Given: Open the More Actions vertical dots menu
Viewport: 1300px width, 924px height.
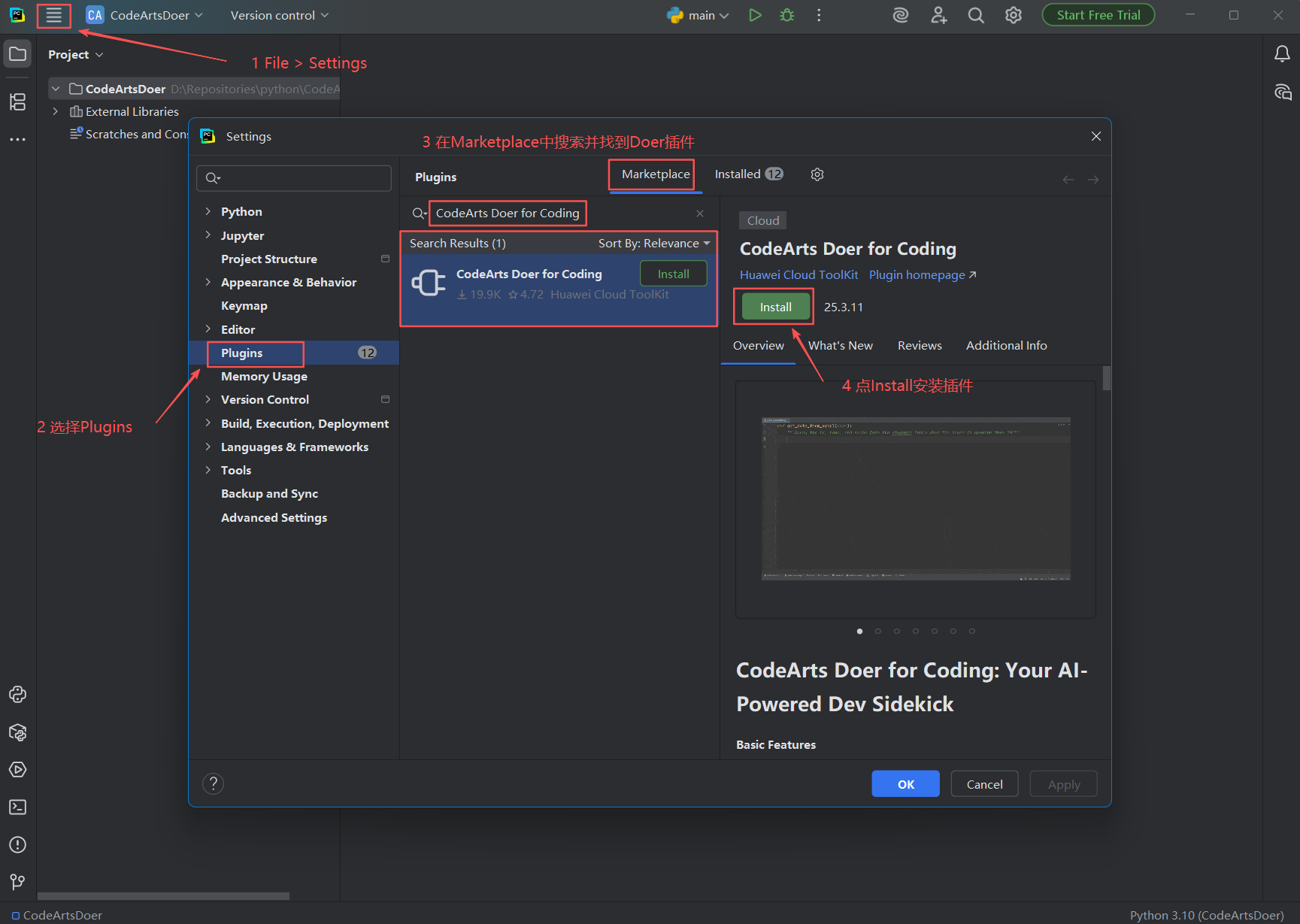Looking at the screenshot, I should click(819, 15).
